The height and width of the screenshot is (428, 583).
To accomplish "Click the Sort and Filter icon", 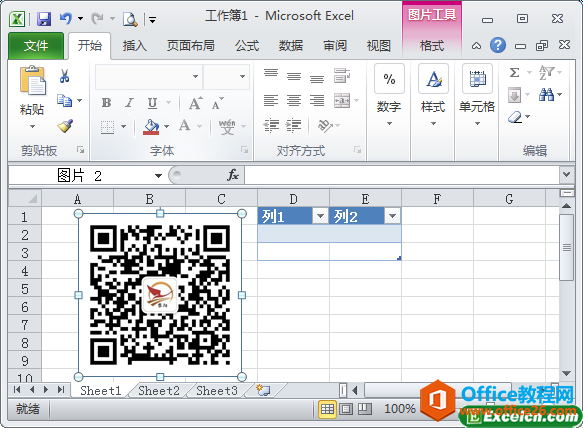I will [x=547, y=73].
